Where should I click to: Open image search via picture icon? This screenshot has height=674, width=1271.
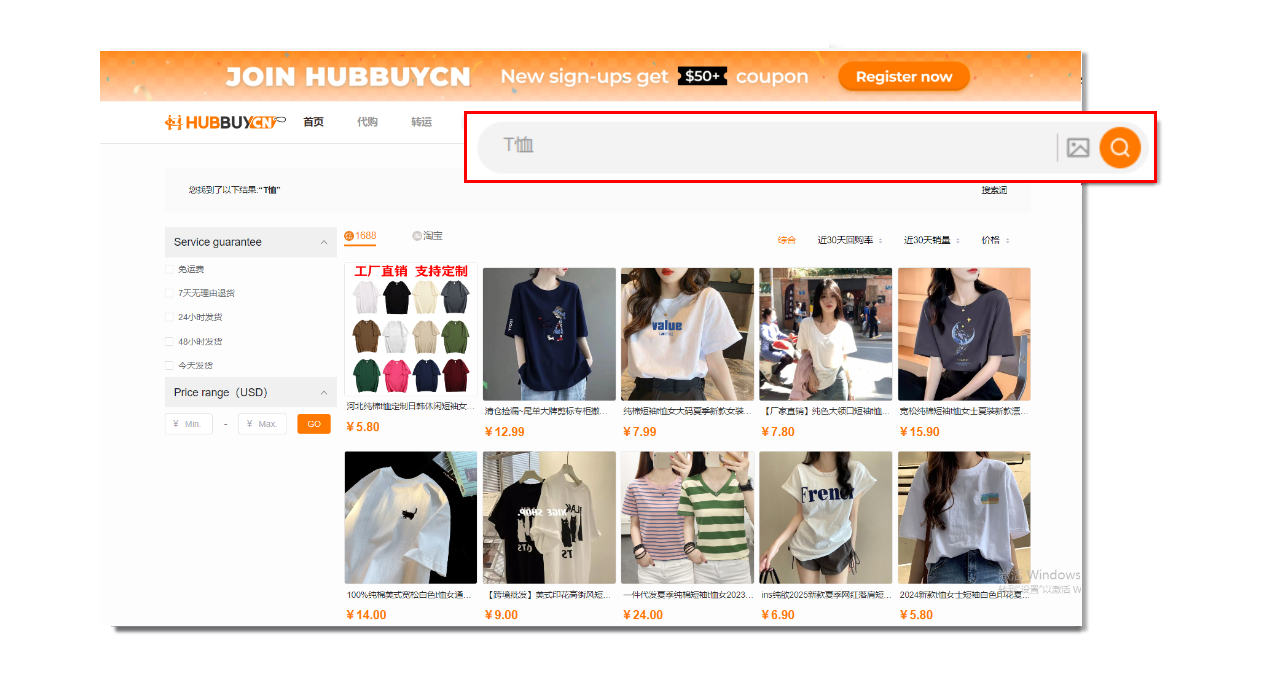point(1077,148)
